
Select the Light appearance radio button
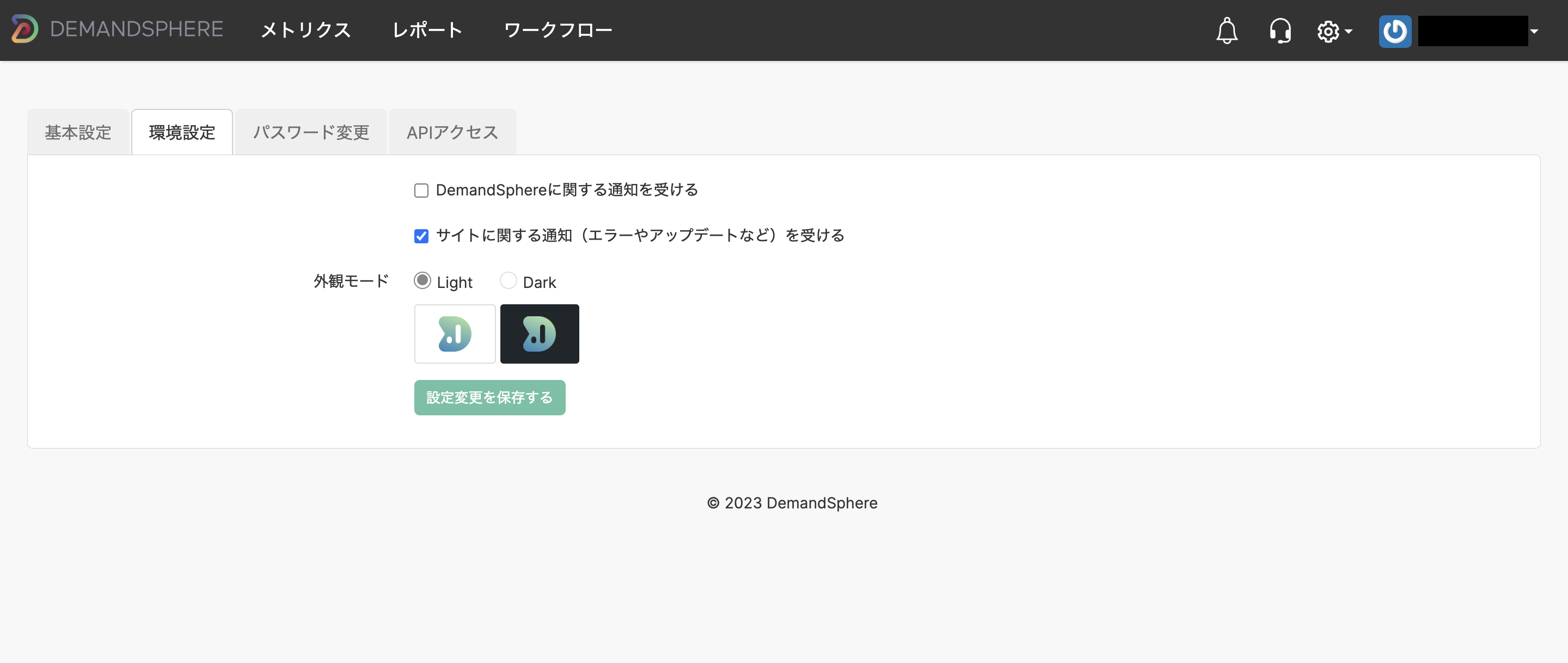coord(422,281)
